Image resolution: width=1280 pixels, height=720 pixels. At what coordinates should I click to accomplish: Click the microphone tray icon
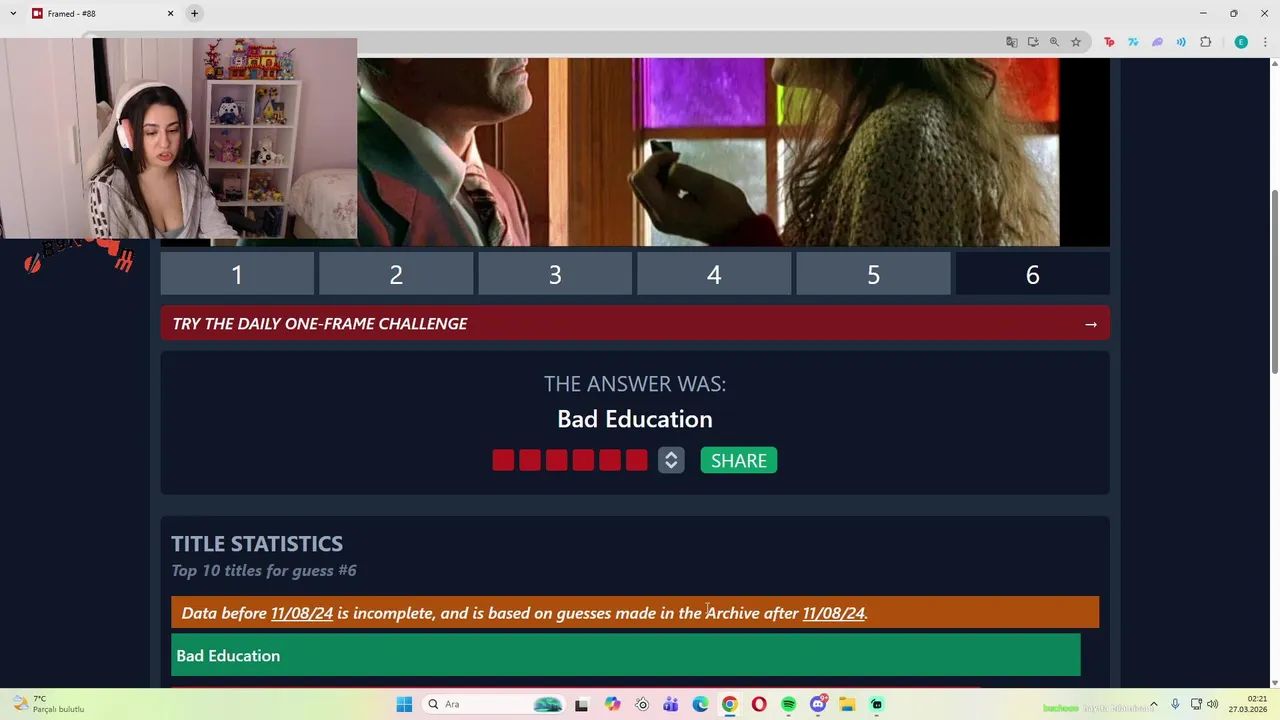1175,704
